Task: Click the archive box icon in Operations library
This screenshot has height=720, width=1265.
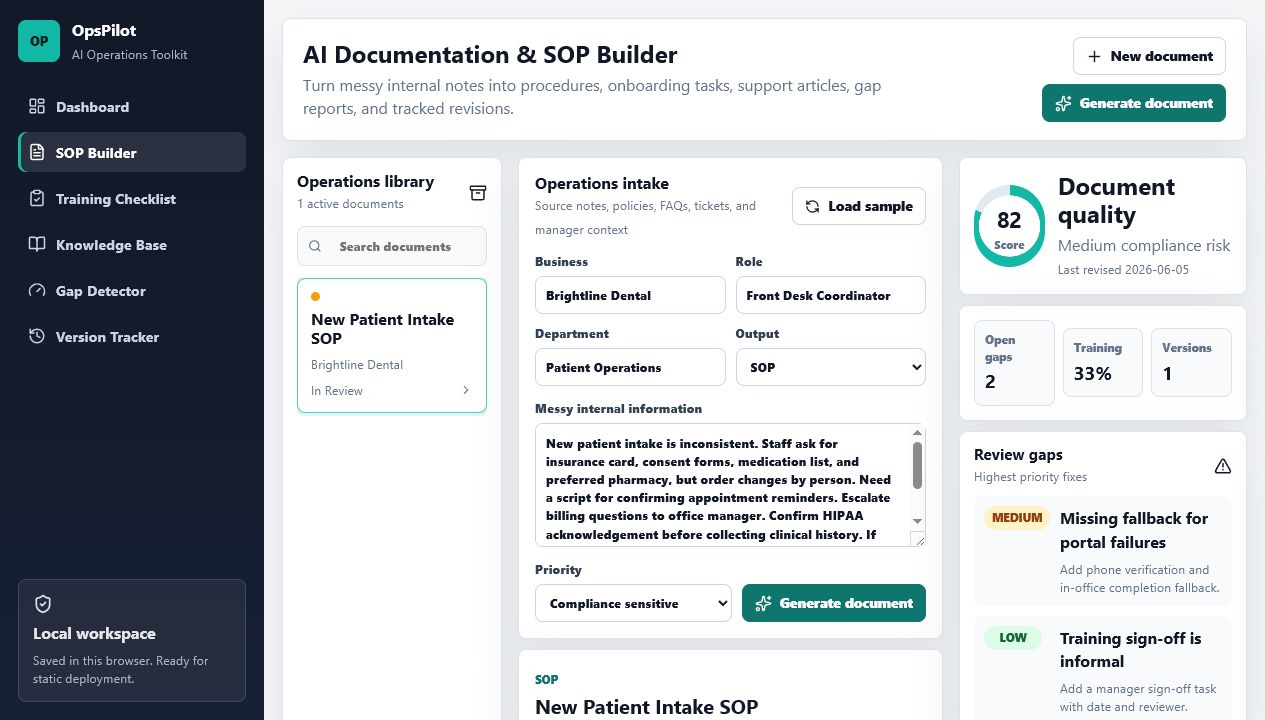Action: click(478, 192)
